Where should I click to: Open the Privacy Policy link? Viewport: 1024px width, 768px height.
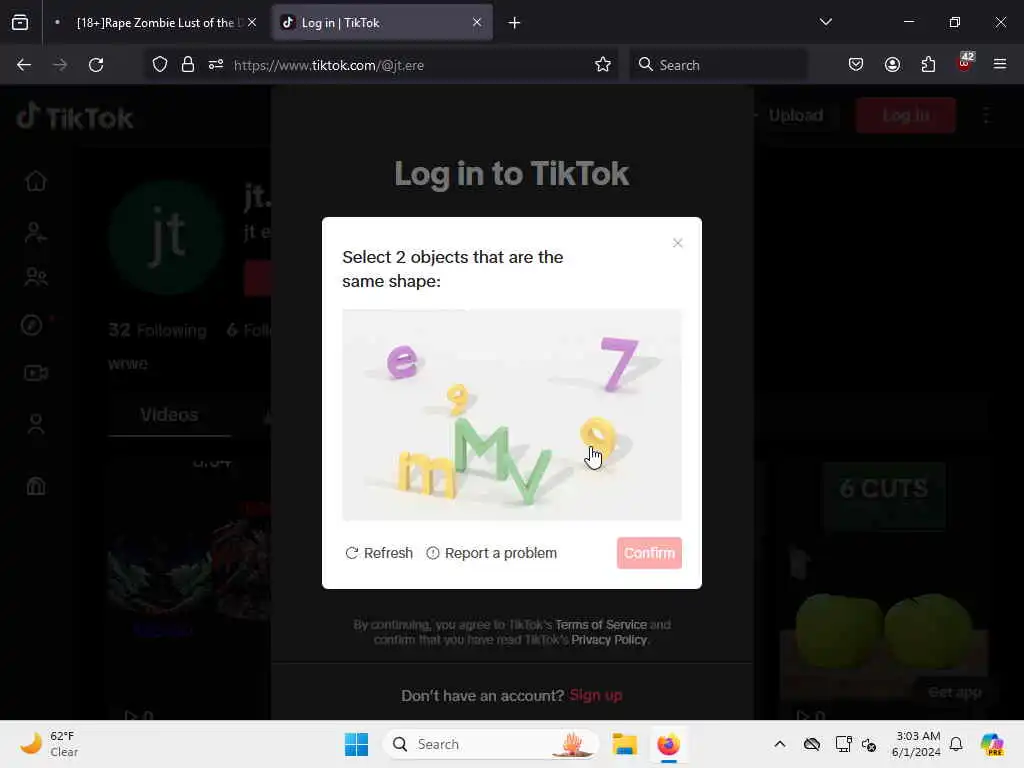(x=609, y=640)
